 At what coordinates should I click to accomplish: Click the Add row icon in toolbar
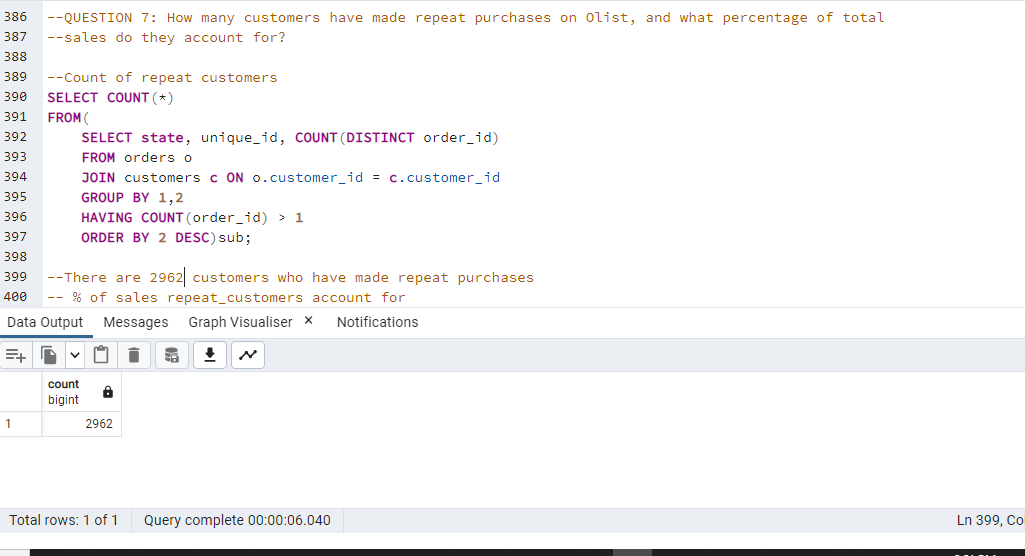[16, 355]
